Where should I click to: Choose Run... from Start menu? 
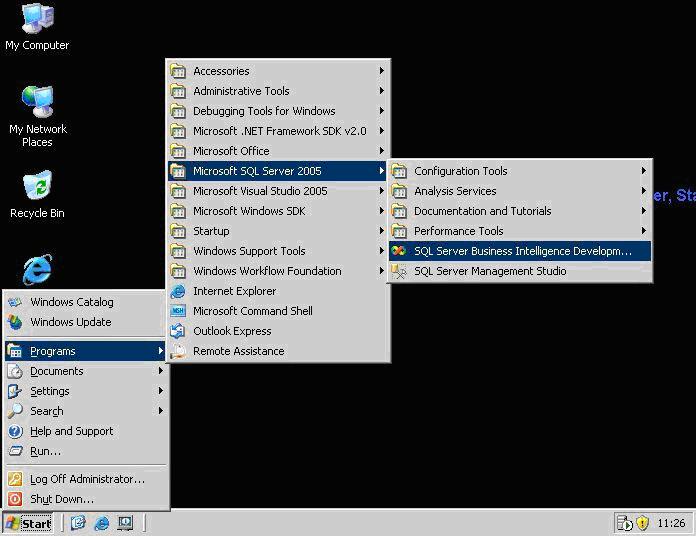tap(45, 451)
